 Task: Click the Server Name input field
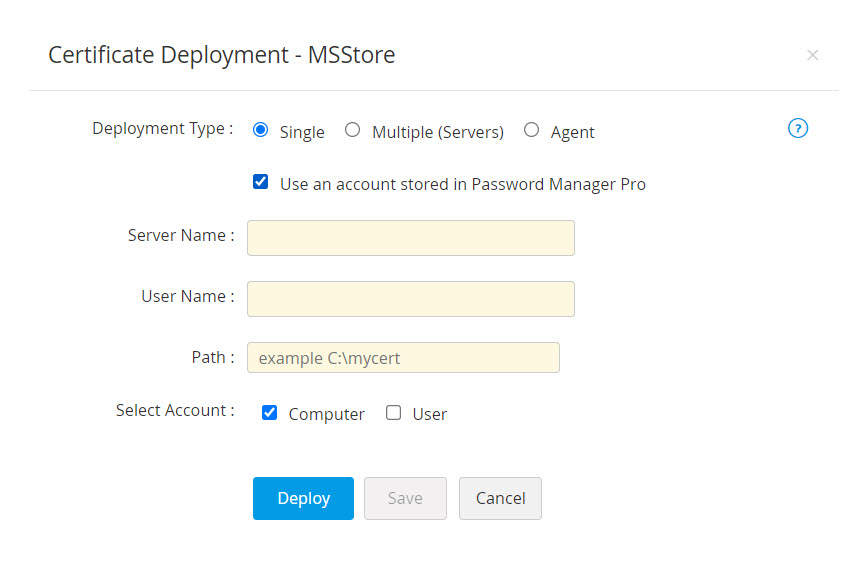point(410,238)
